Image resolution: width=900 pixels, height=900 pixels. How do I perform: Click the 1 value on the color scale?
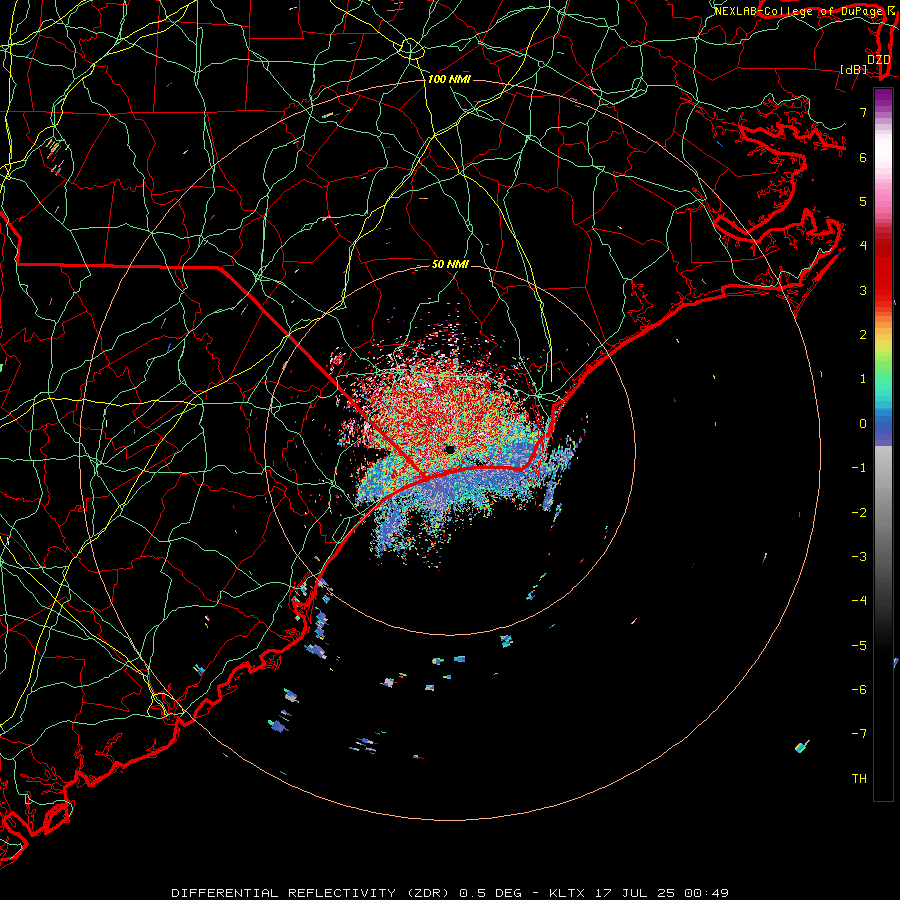[863, 379]
